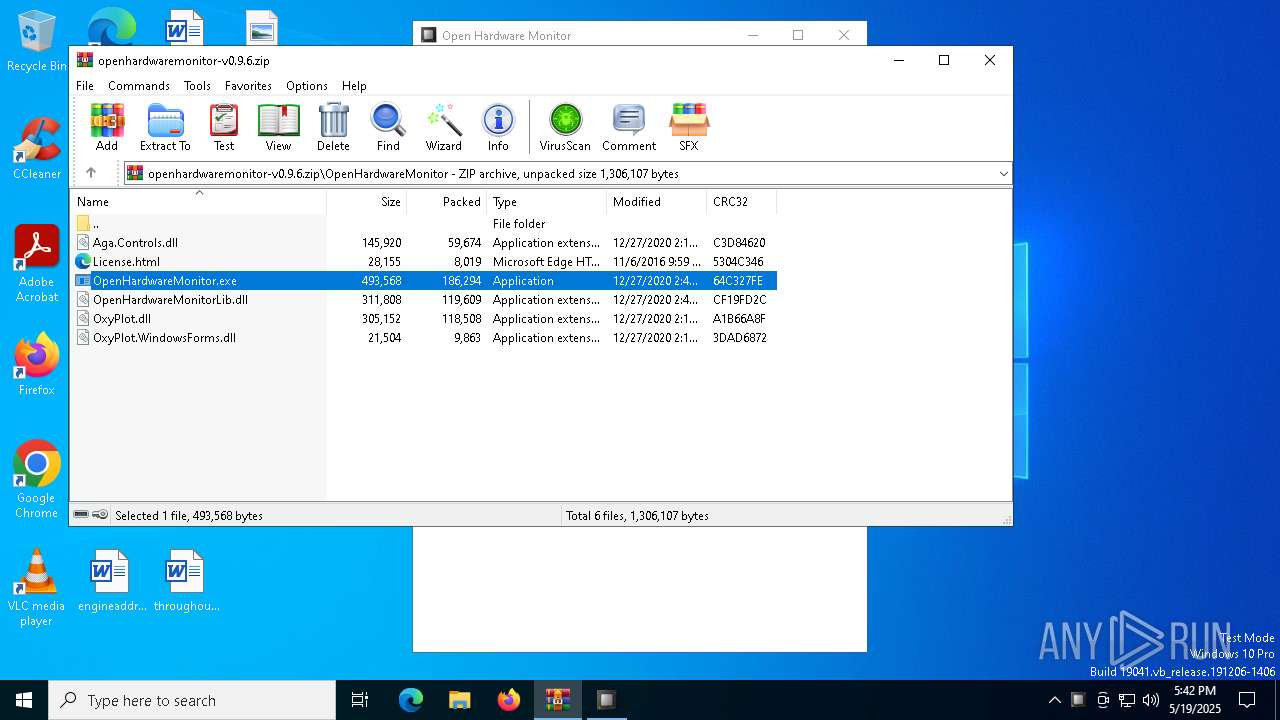Screen dimensions: 1280x720
Task: Open Firefox desktop shortcut
Action: [x=36, y=365]
